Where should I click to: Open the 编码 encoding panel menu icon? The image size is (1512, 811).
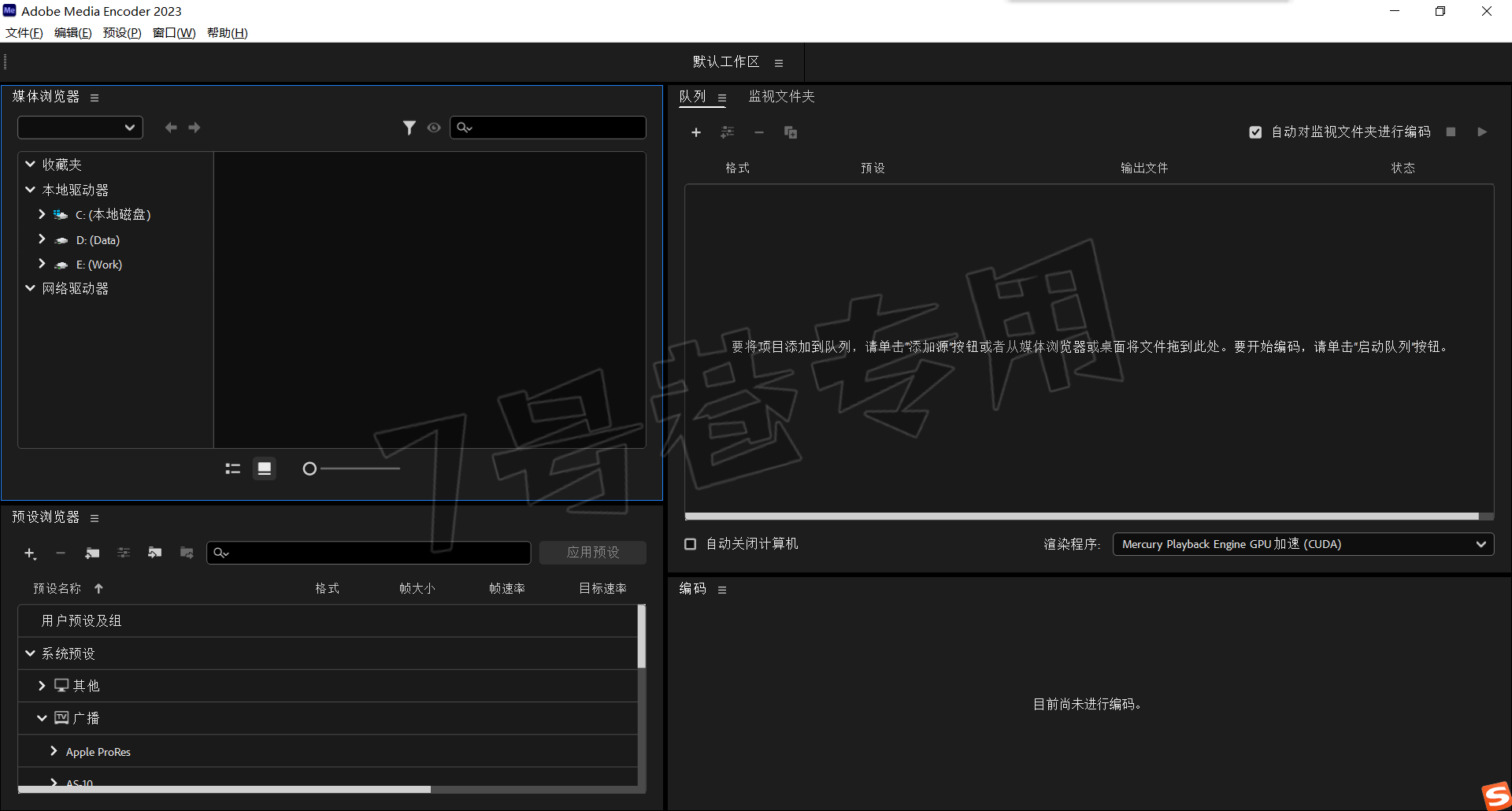point(722,590)
